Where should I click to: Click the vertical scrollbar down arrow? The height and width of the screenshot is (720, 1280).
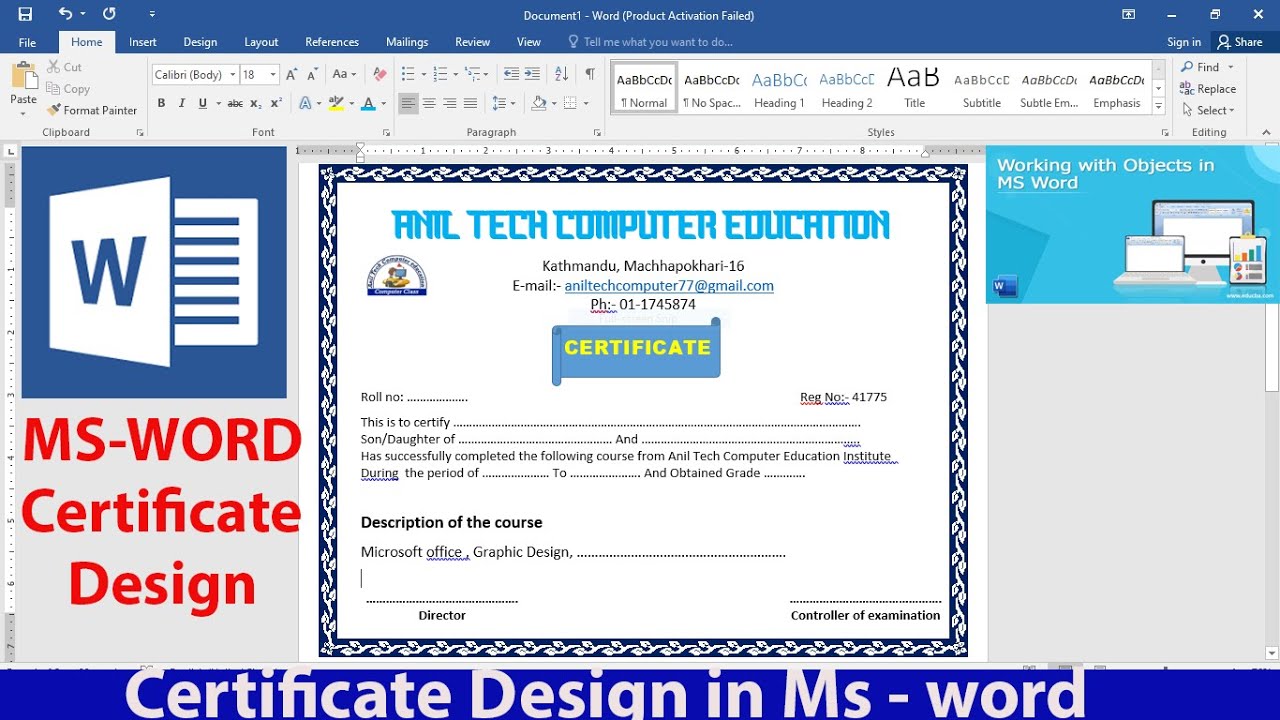coord(1272,653)
